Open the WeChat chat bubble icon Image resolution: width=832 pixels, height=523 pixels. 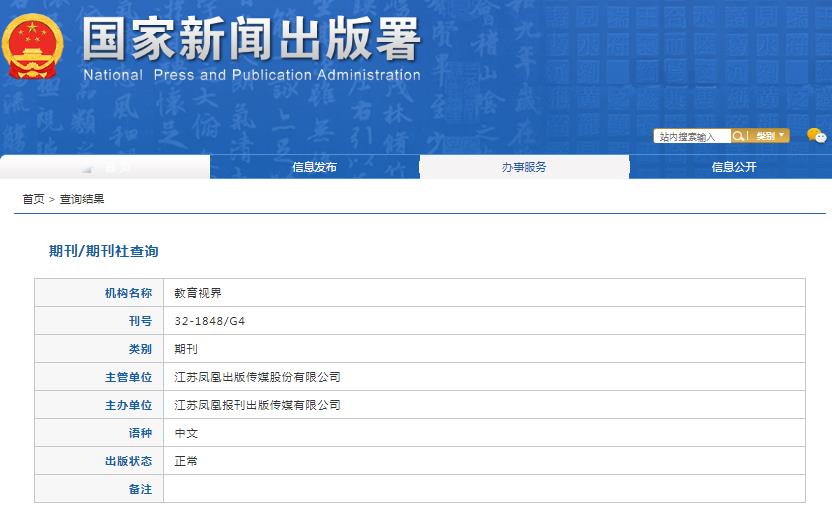tap(816, 136)
